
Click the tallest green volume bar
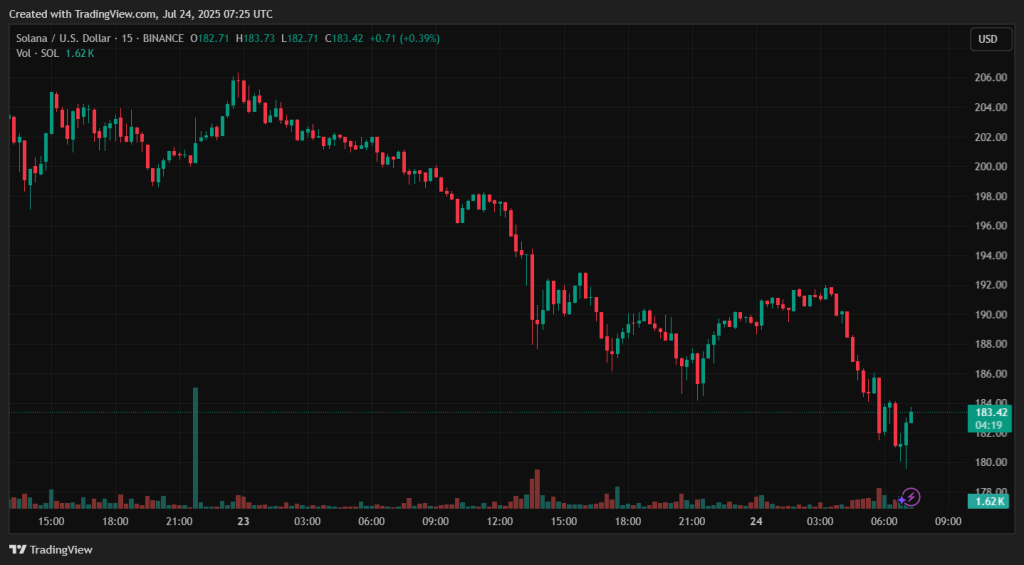coord(195,446)
